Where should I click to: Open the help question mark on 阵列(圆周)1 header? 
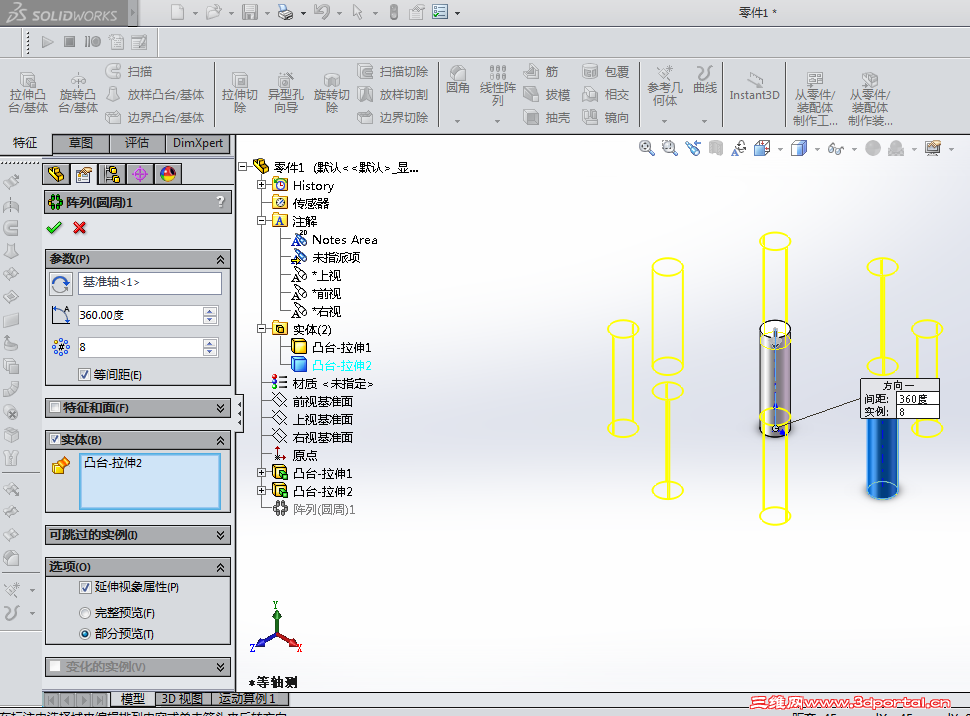point(220,202)
